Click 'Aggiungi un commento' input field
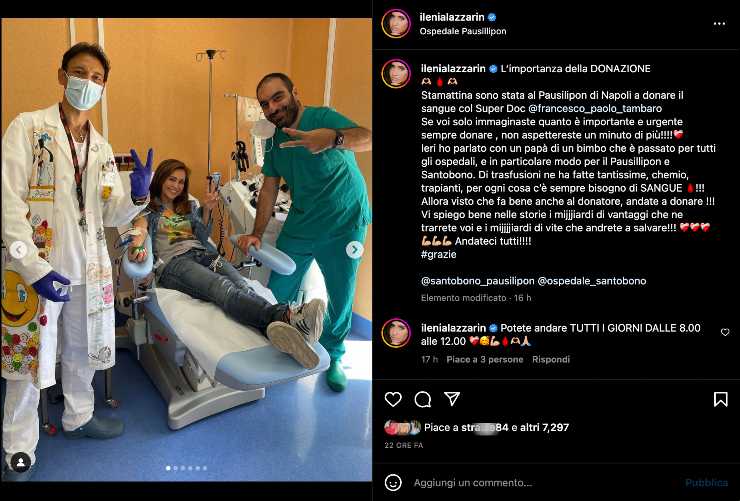Image resolution: width=740 pixels, height=501 pixels. click(x=473, y=483)
